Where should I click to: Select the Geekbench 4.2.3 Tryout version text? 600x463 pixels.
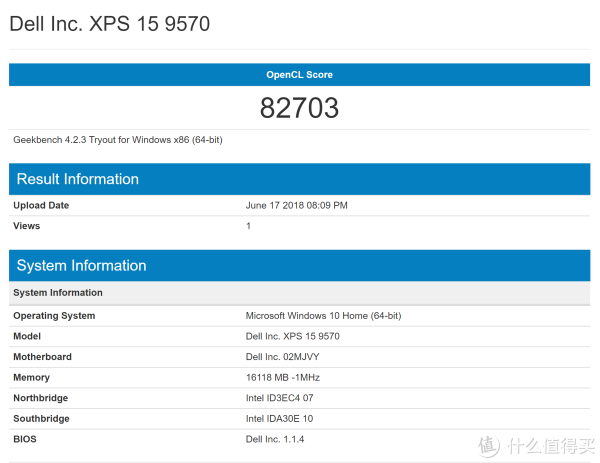pos(118,140)
